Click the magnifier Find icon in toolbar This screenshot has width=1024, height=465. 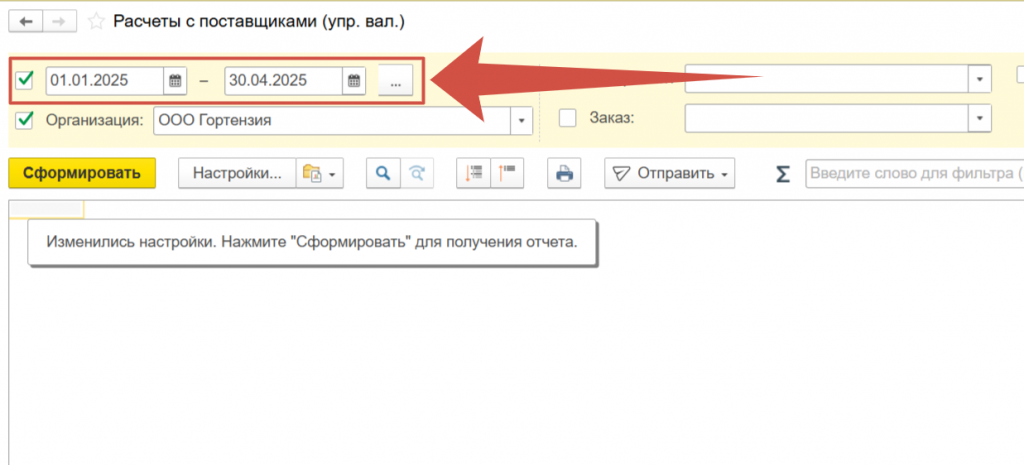click(381, 173)
